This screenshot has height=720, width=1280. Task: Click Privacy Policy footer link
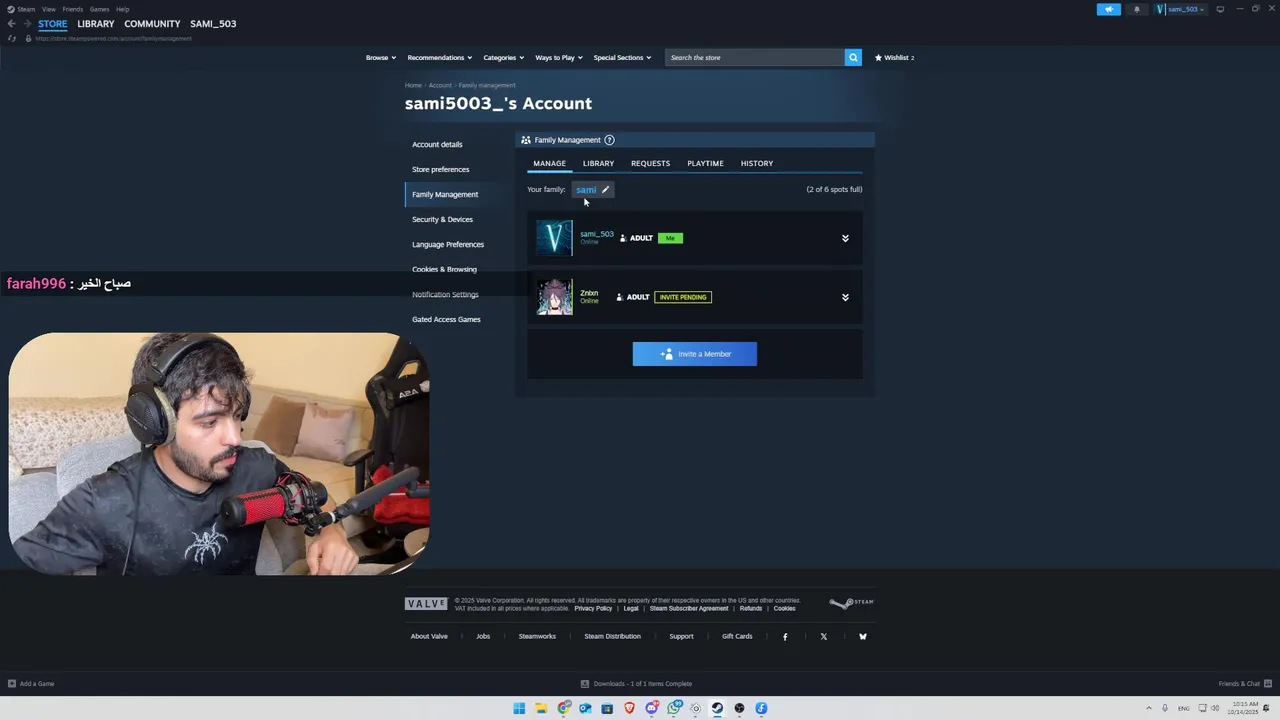tap(593, 608)
